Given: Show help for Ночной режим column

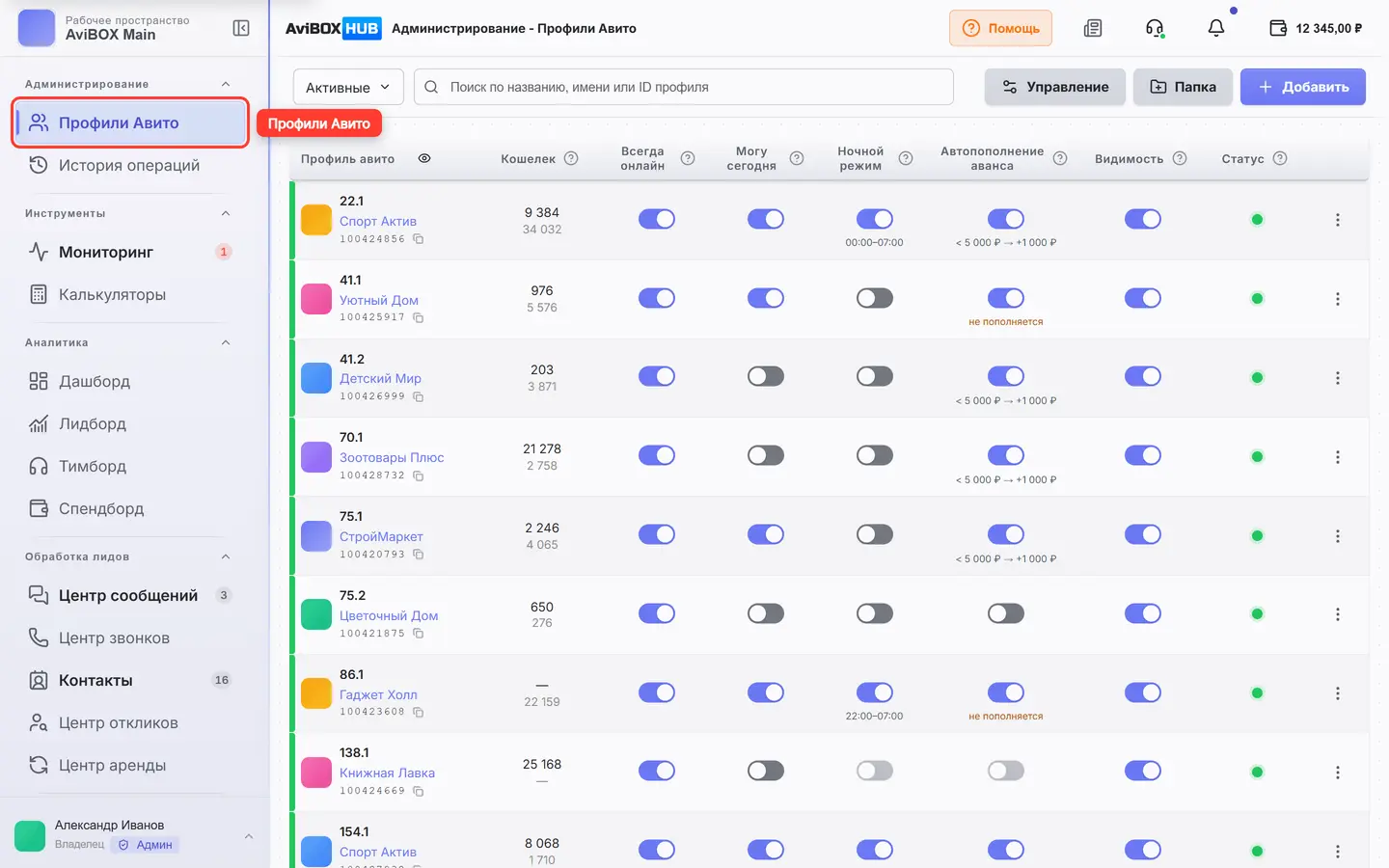Looking at the screenshot, I should pyautogui.click(x=906, y=158).
